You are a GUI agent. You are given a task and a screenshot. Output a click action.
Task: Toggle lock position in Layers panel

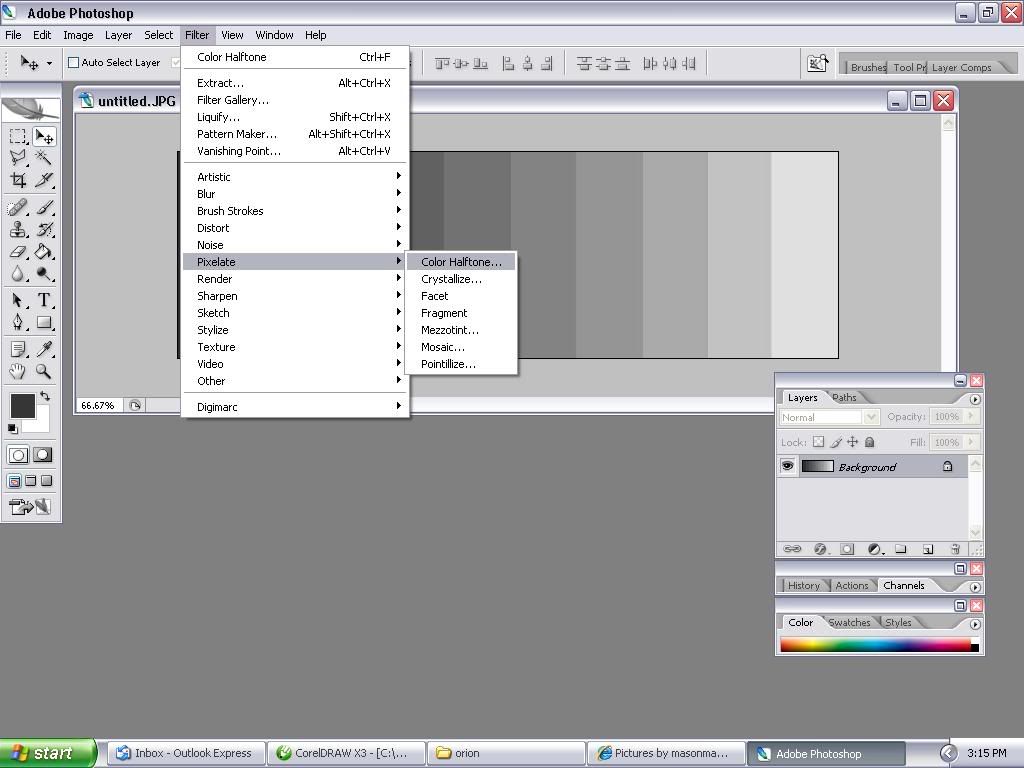coord(853,442)
